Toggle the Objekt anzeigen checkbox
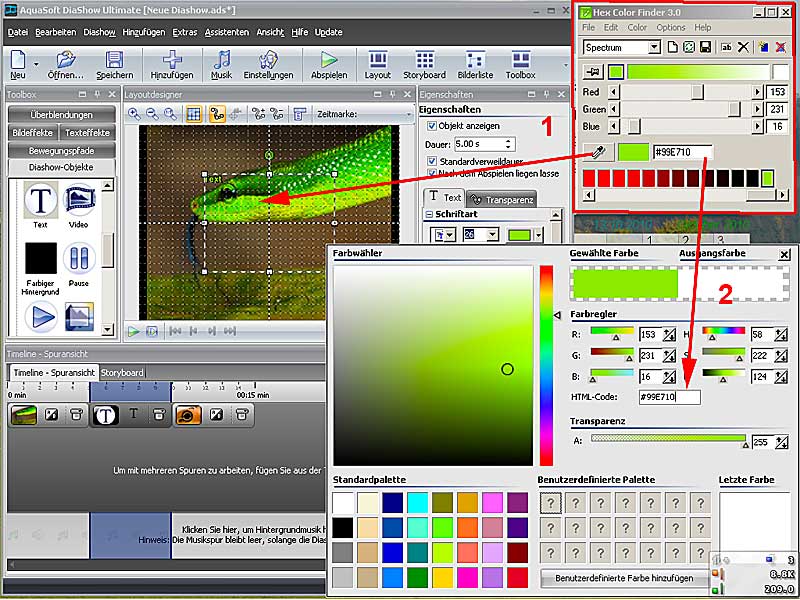This screenshot has width=800, height=600. (x=431, y=126)
